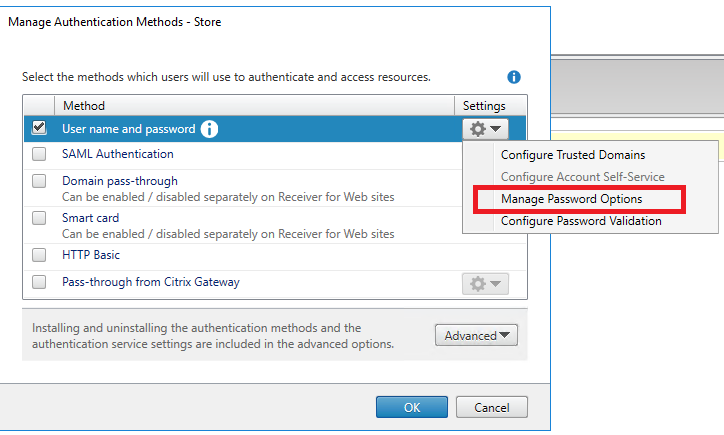Tick the Smart card checkbox
The image size is (724, 435).
[x=39, y=218]
